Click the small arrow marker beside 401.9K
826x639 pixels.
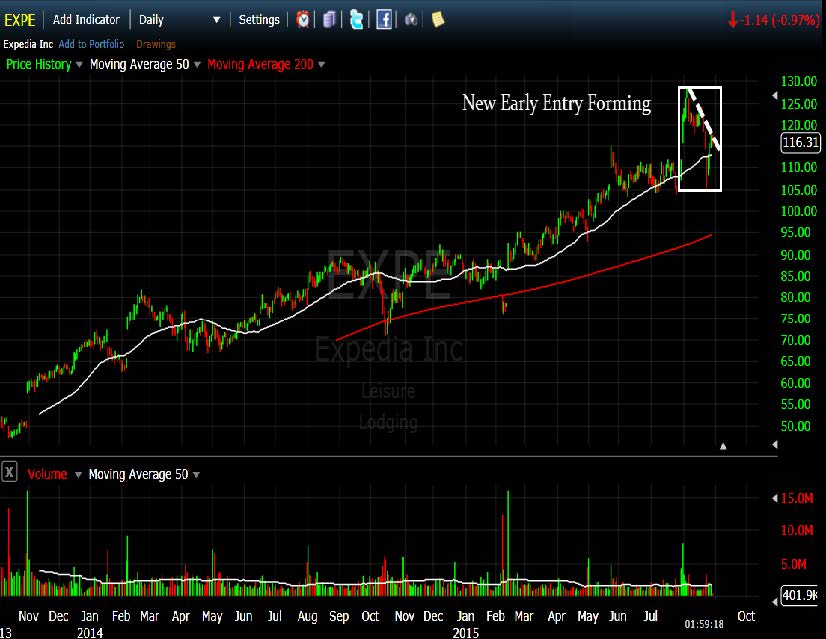click(775, 601)
